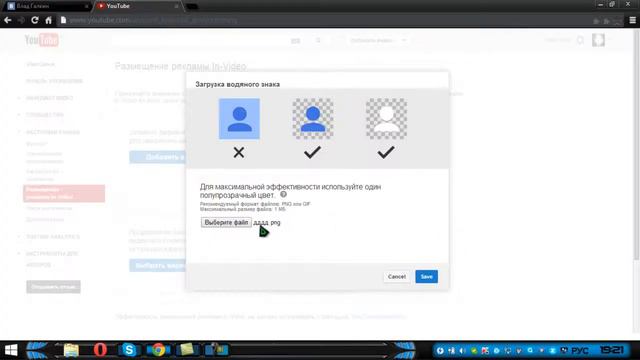The height and width of the screenshot is (360, 640).
Task: Click the gray button at sidebar bottom
Action: point(53,287)
